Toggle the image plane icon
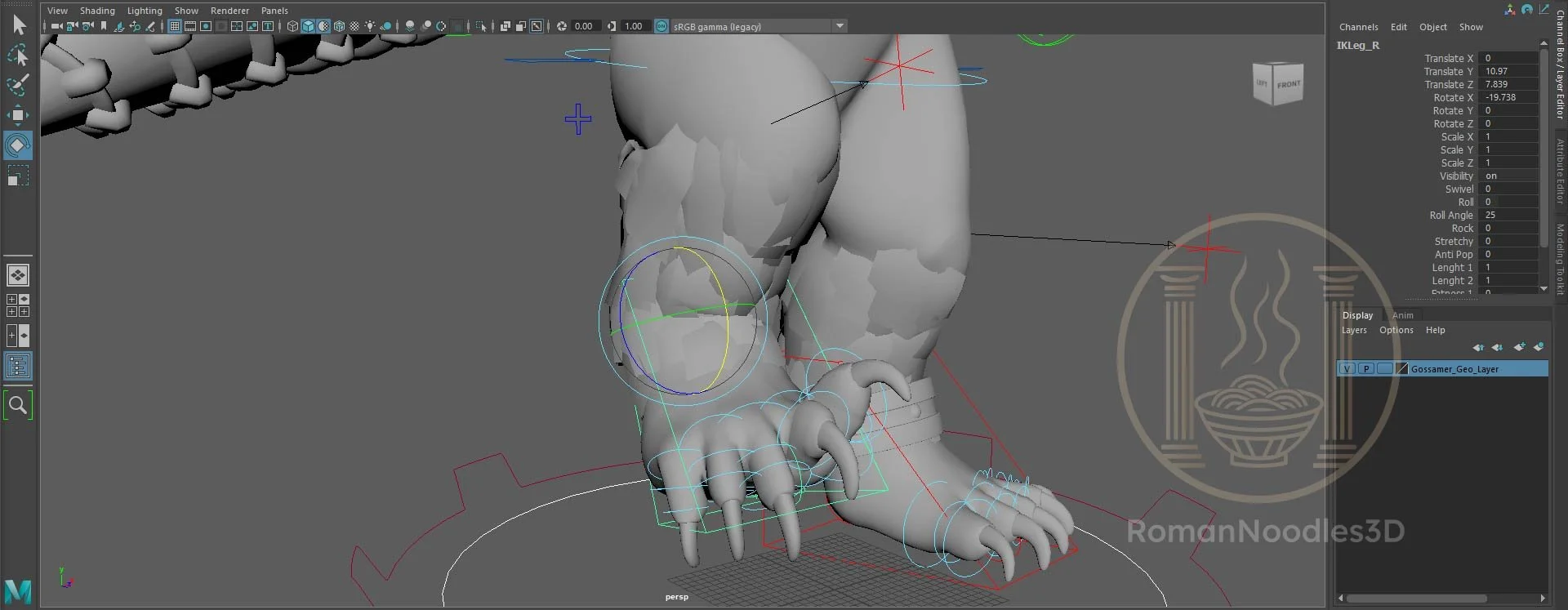 (x=119, y=26)
